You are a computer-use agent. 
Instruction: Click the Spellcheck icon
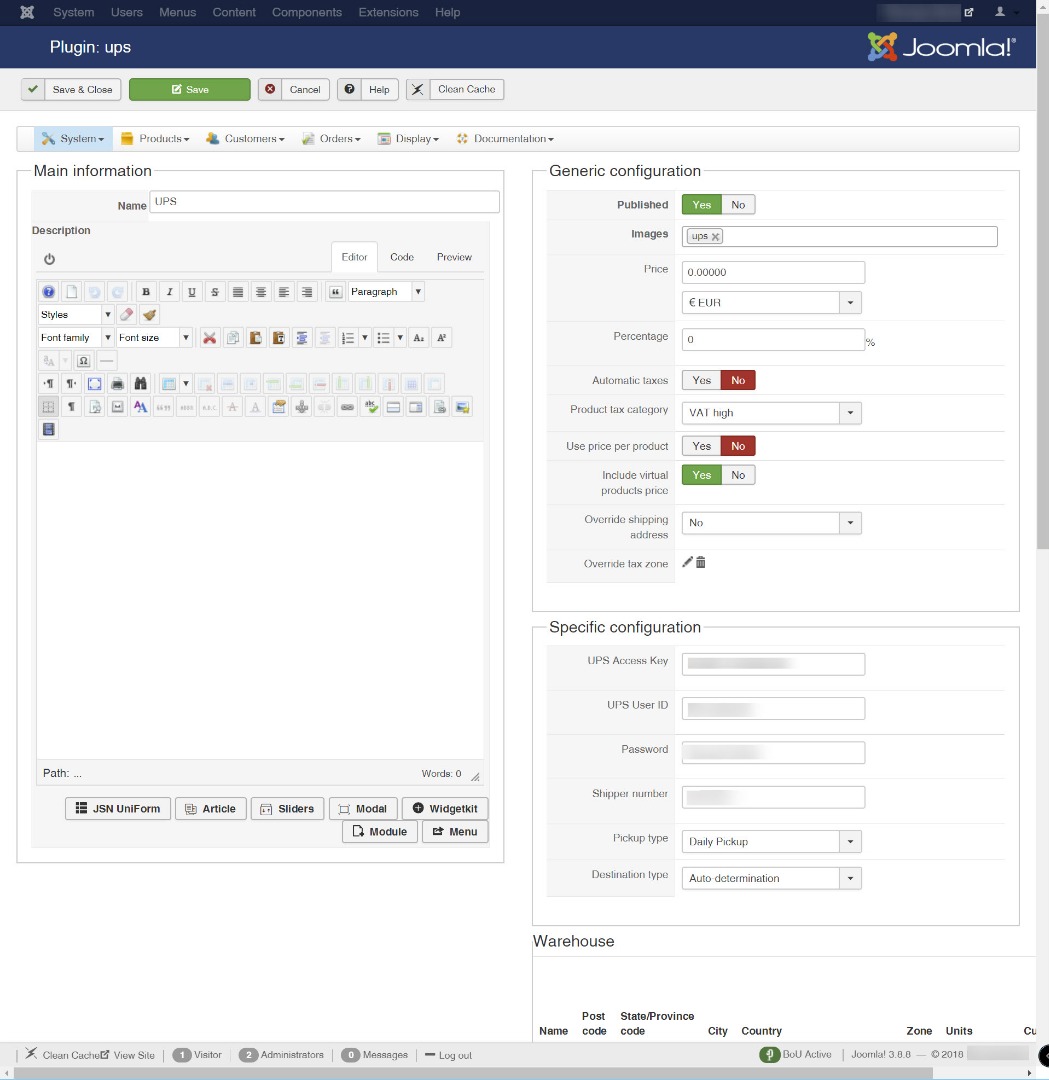tap(371, 407)
